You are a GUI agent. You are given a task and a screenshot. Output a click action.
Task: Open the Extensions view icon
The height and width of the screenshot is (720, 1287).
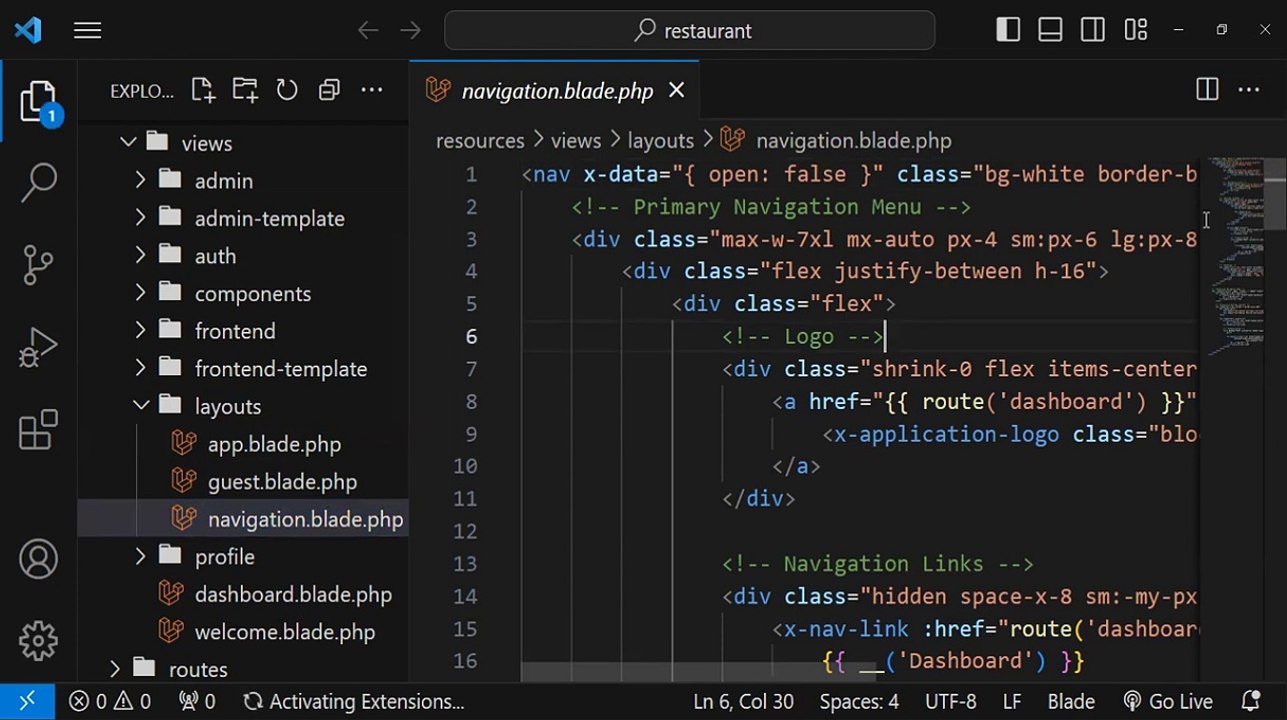(38, 431)
